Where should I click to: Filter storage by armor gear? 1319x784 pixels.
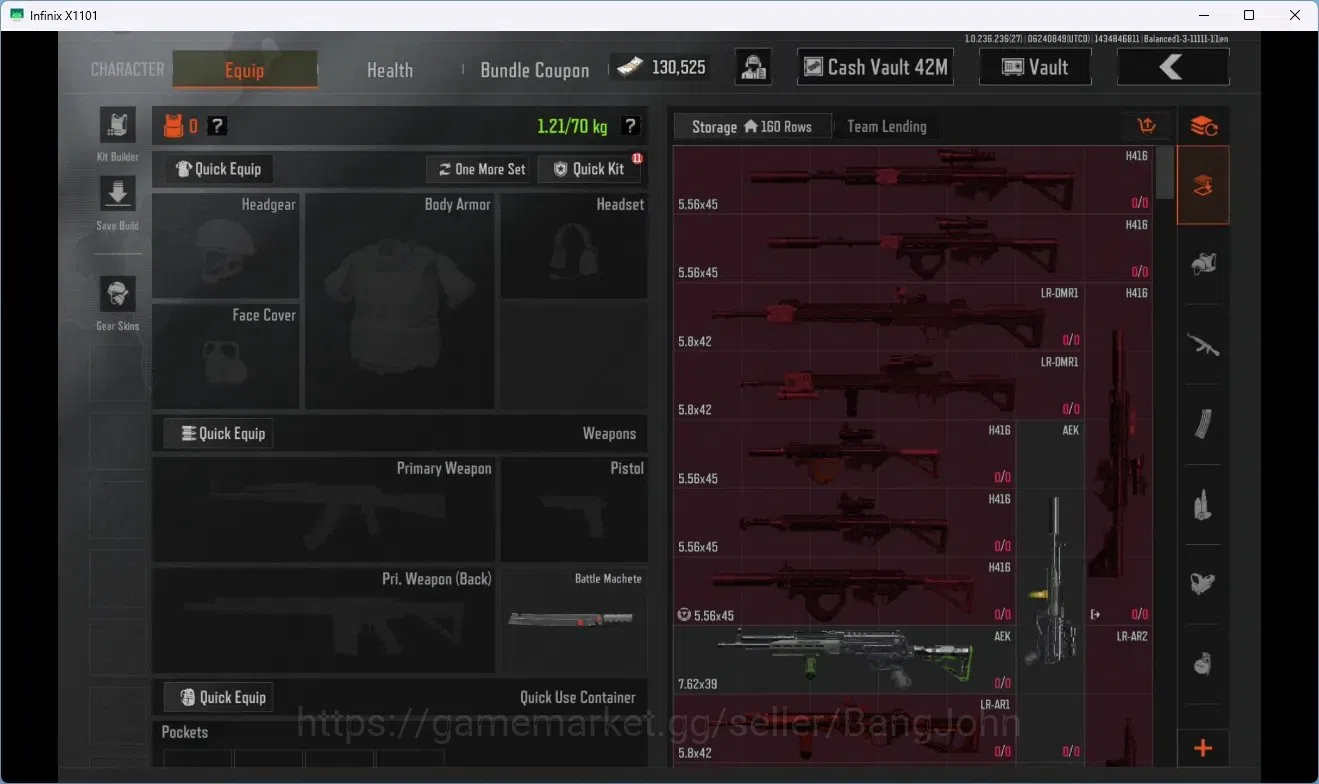pyautogui.click(x=1203, y=265)
